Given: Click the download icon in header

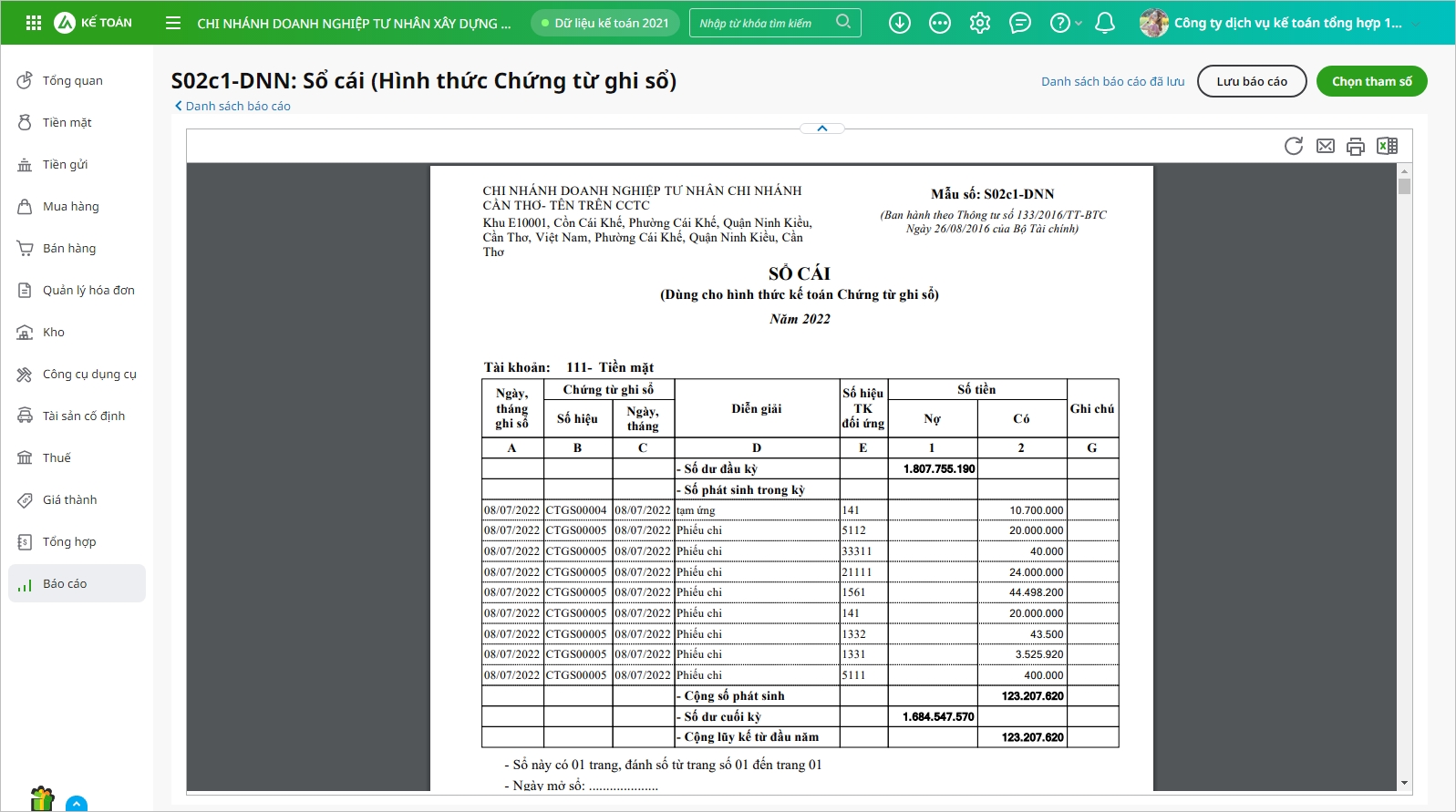Looking at the screenshot, I should (x=900, y=23).
